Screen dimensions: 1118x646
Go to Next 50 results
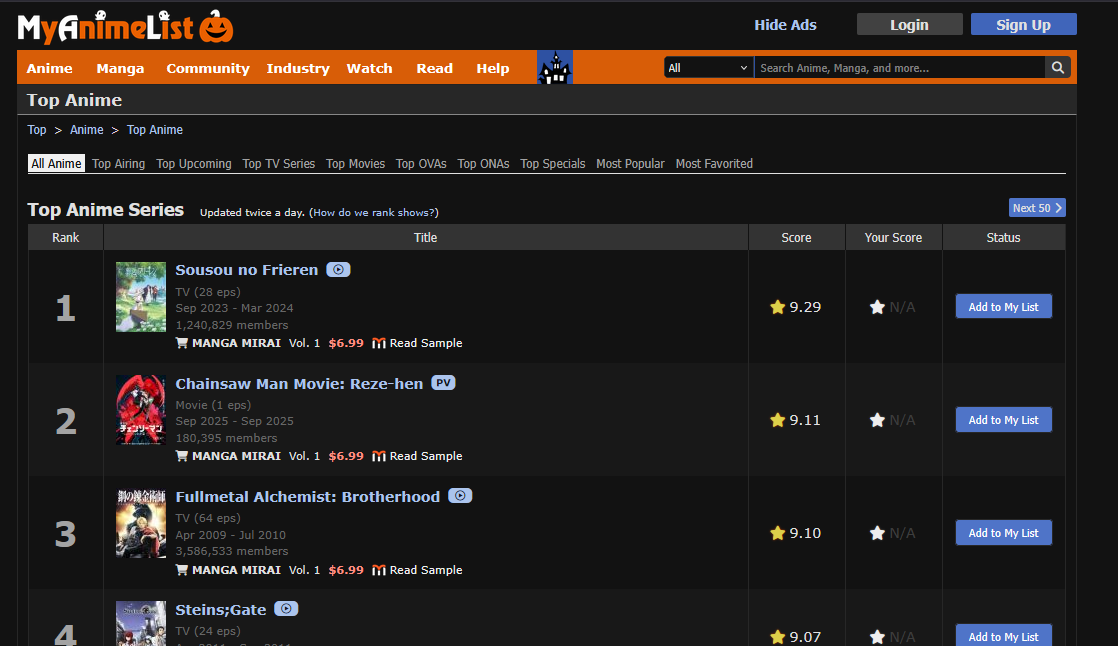(x=1037, y=207)
